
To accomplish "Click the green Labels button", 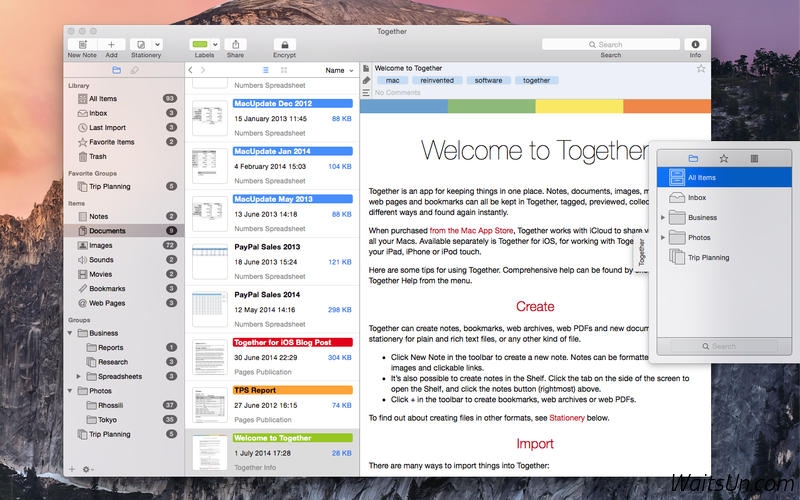I will coord(200,44).
